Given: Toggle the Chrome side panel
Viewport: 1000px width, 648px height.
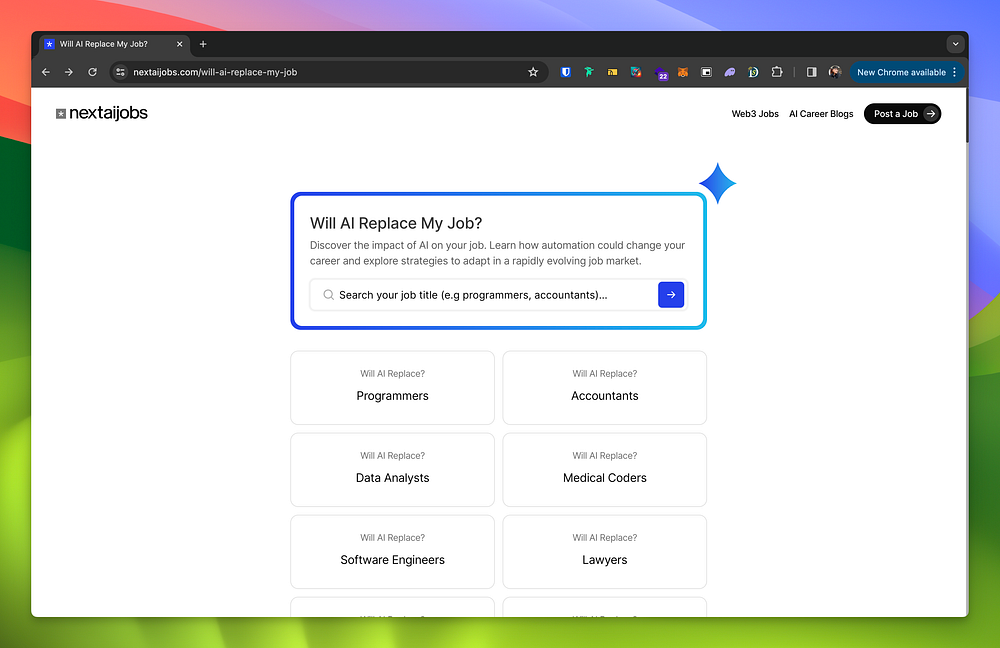Looking at the screenshot, I should [811, 72].
